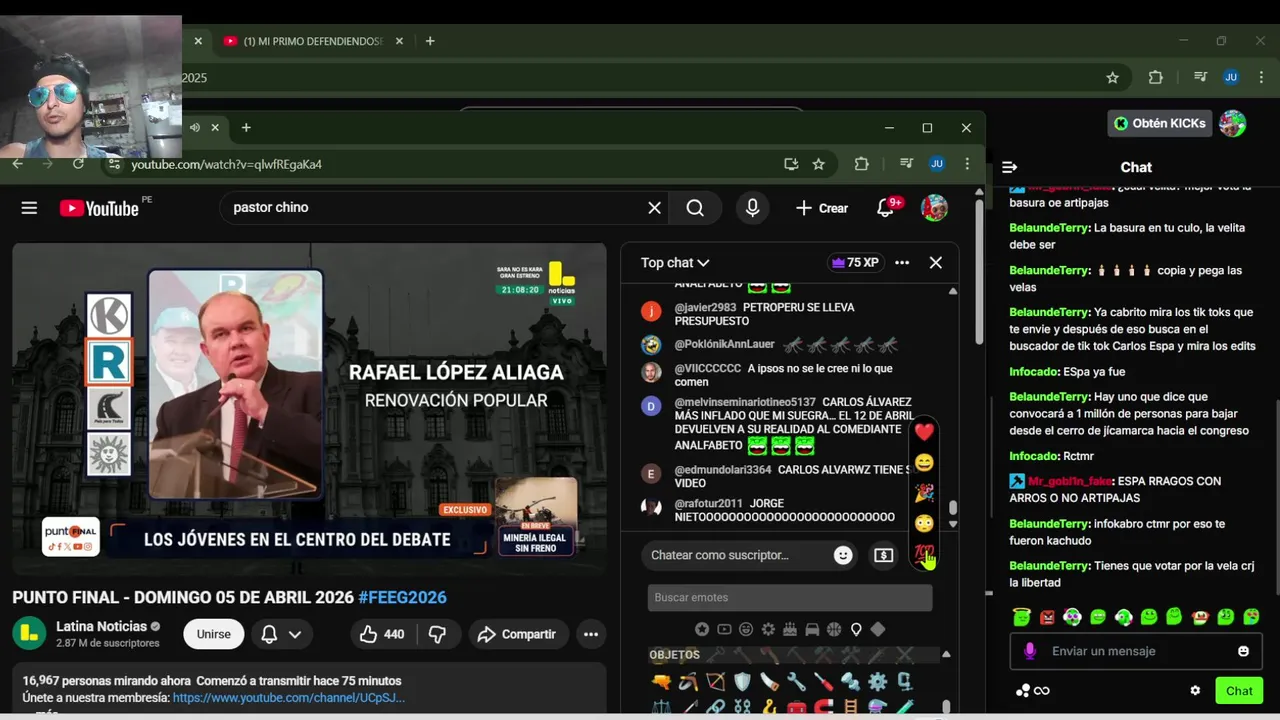Mute the tab via speaker icon
This screenshot has width=1280, height=720.
click(195, 127)
